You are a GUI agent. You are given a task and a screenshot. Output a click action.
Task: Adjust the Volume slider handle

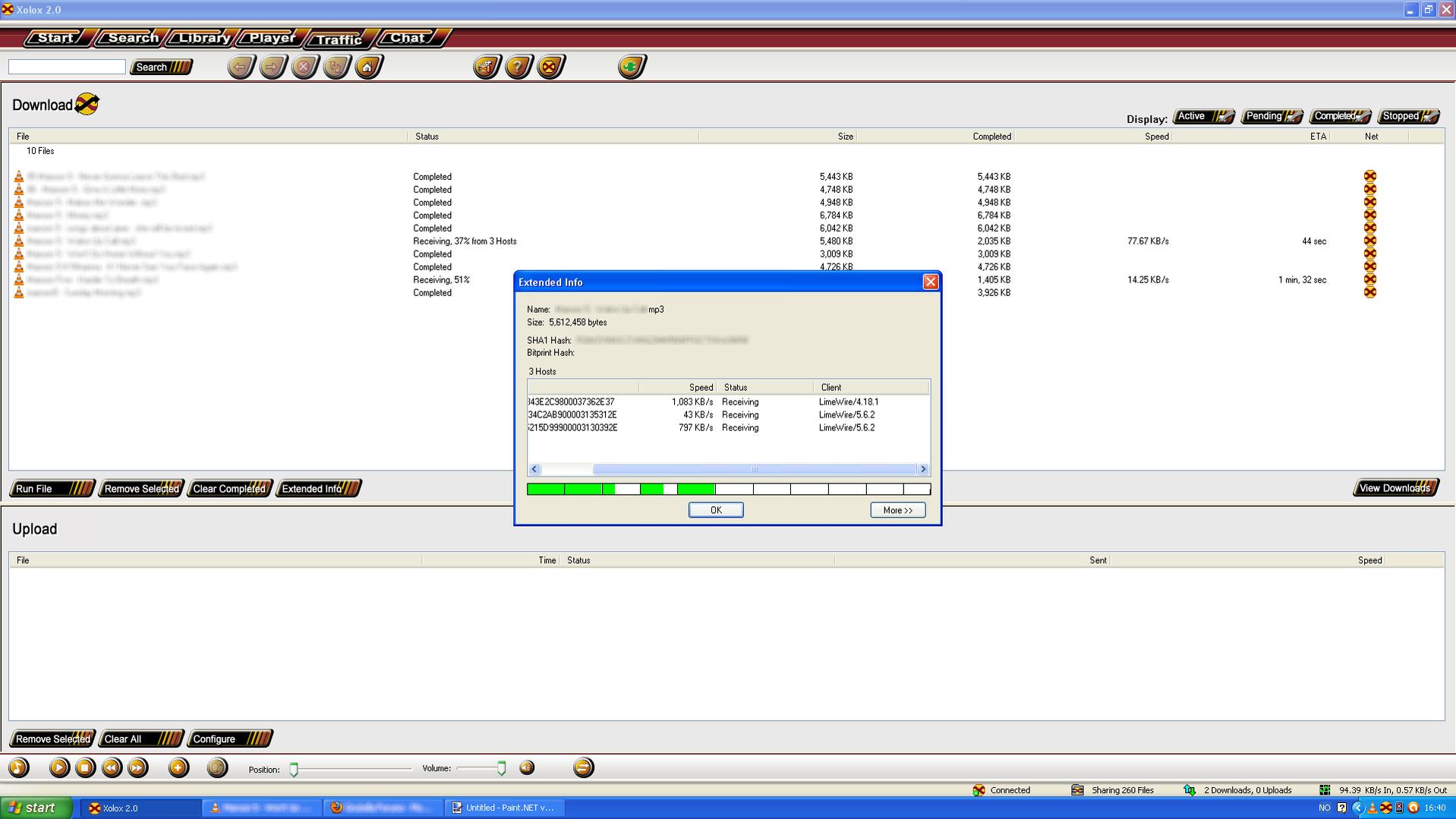501,769
